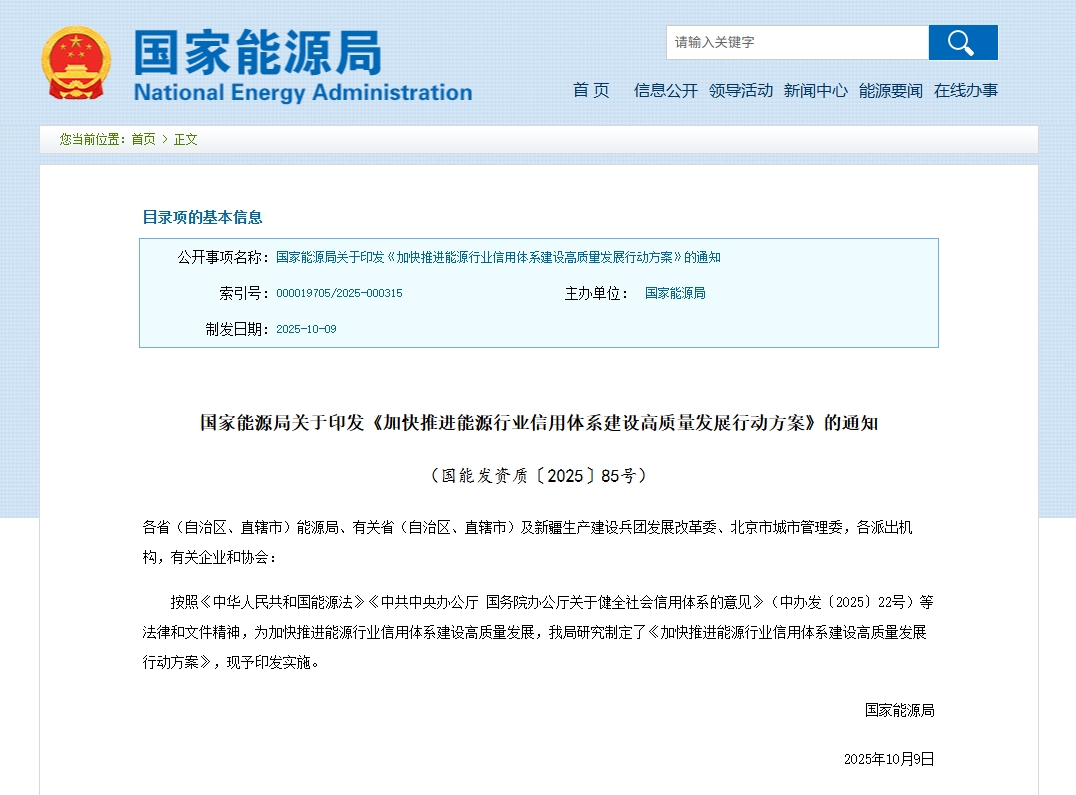Open the 在线办事 navigation item
Image resolution: width=1076 pixels, height=795 pixels.
click(965, 90)
